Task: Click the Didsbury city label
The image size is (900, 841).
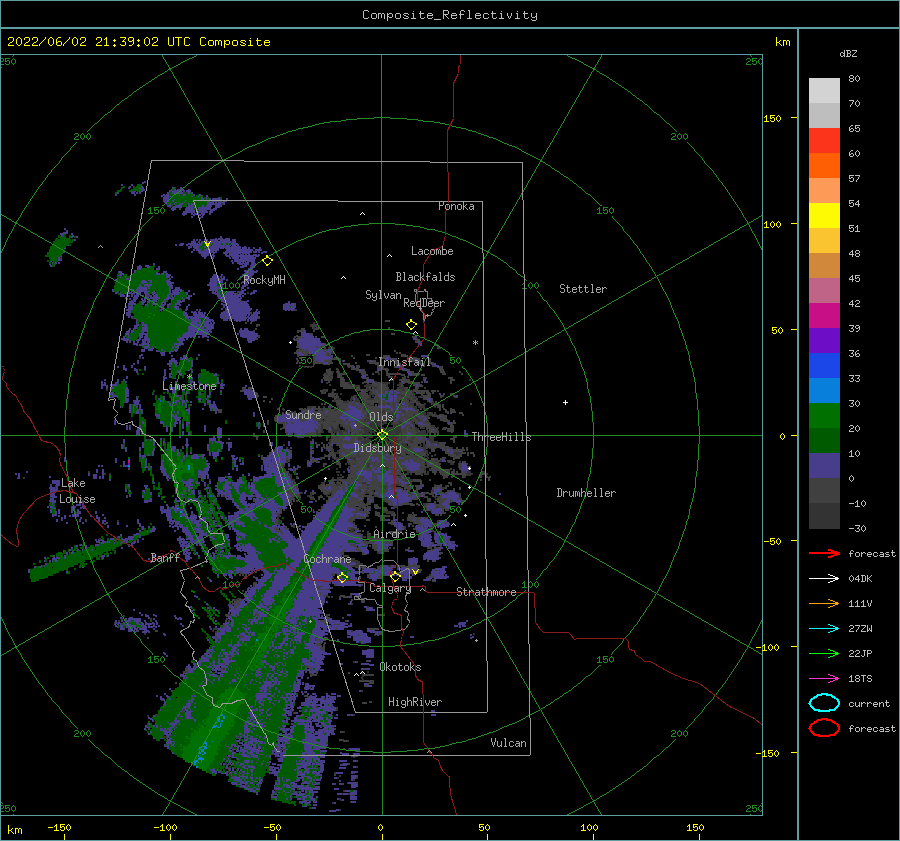Action: pyautogui.click(x=377, y=448)
